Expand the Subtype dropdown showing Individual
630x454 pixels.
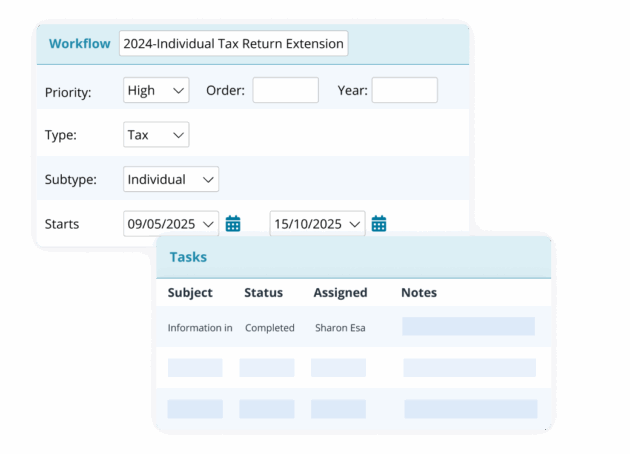(x=171, y=179)
